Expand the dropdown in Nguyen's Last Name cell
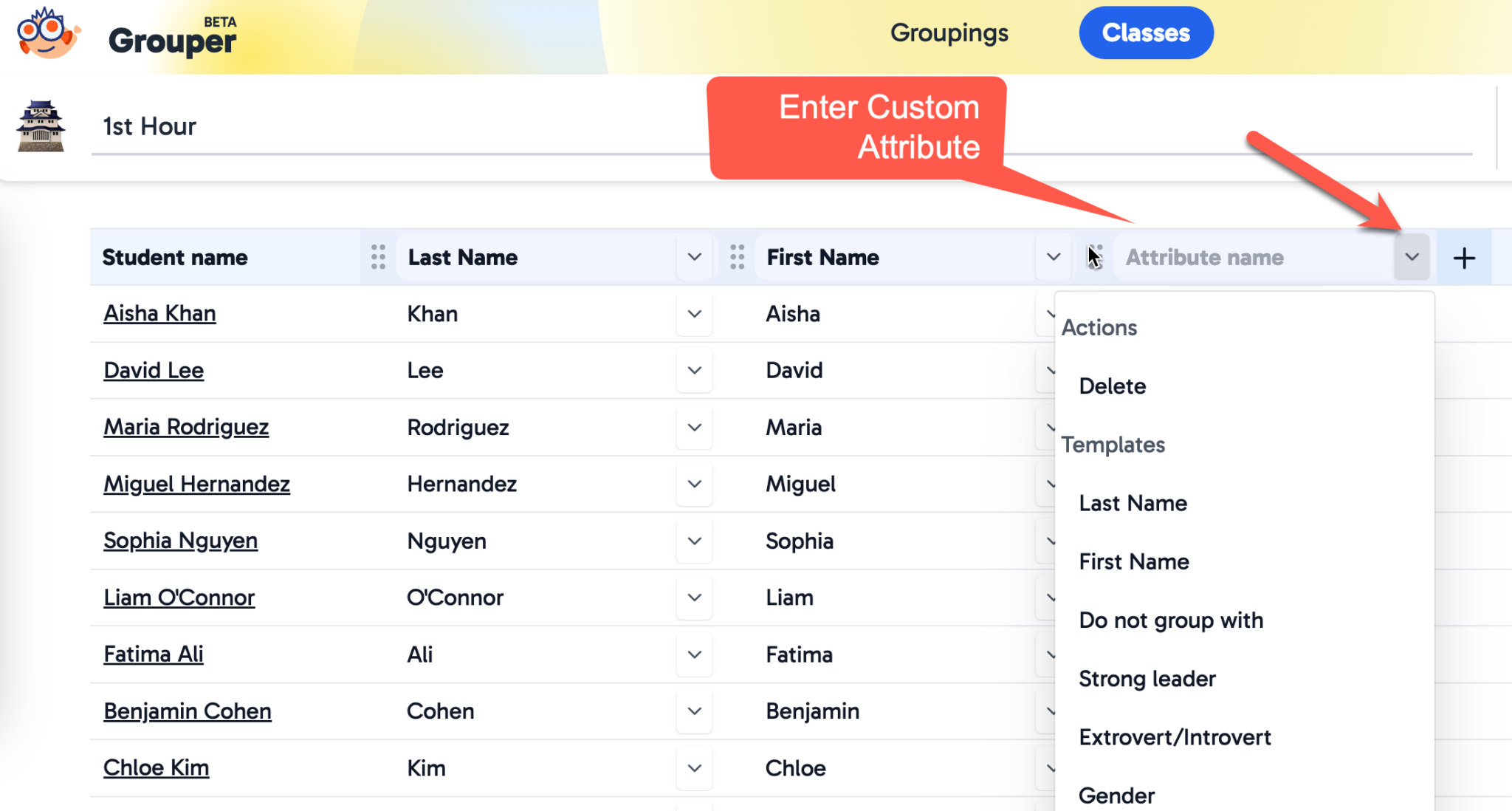The width and height of the screenshot is (1512, 811). [x=694, y=541]
